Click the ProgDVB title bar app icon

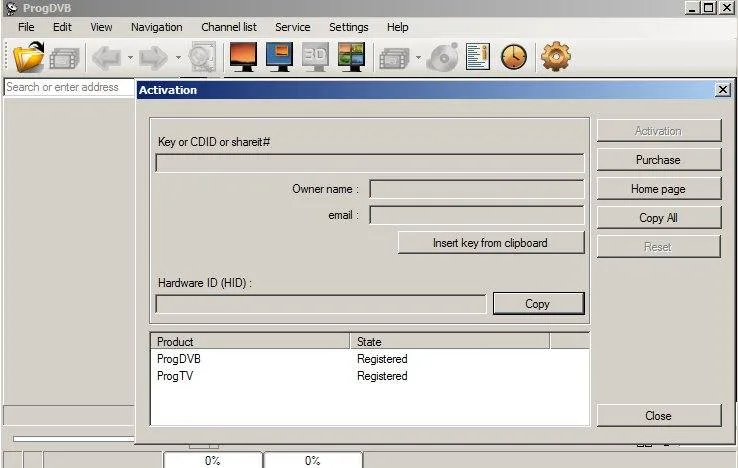11,8
